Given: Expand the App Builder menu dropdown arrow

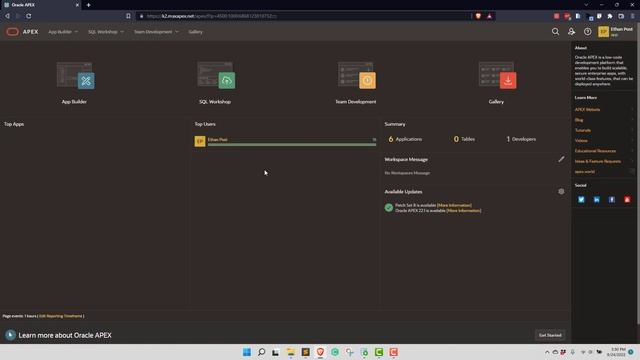Looking at the screenshot, I should [76, 32].
